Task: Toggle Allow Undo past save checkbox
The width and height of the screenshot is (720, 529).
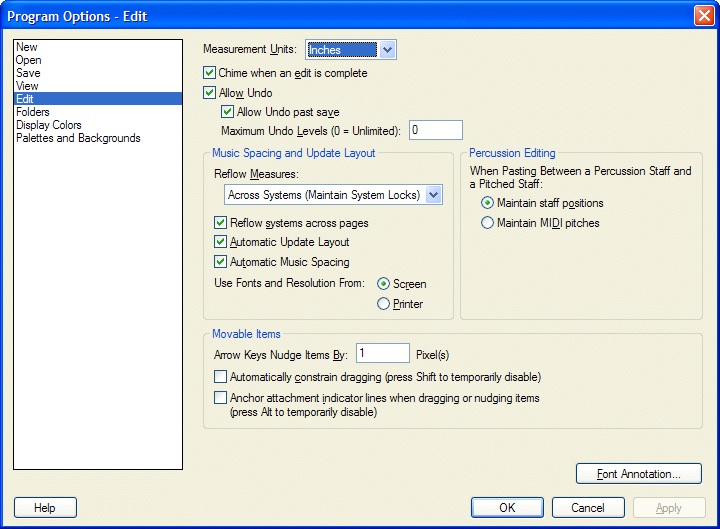Action: point(228,112)
